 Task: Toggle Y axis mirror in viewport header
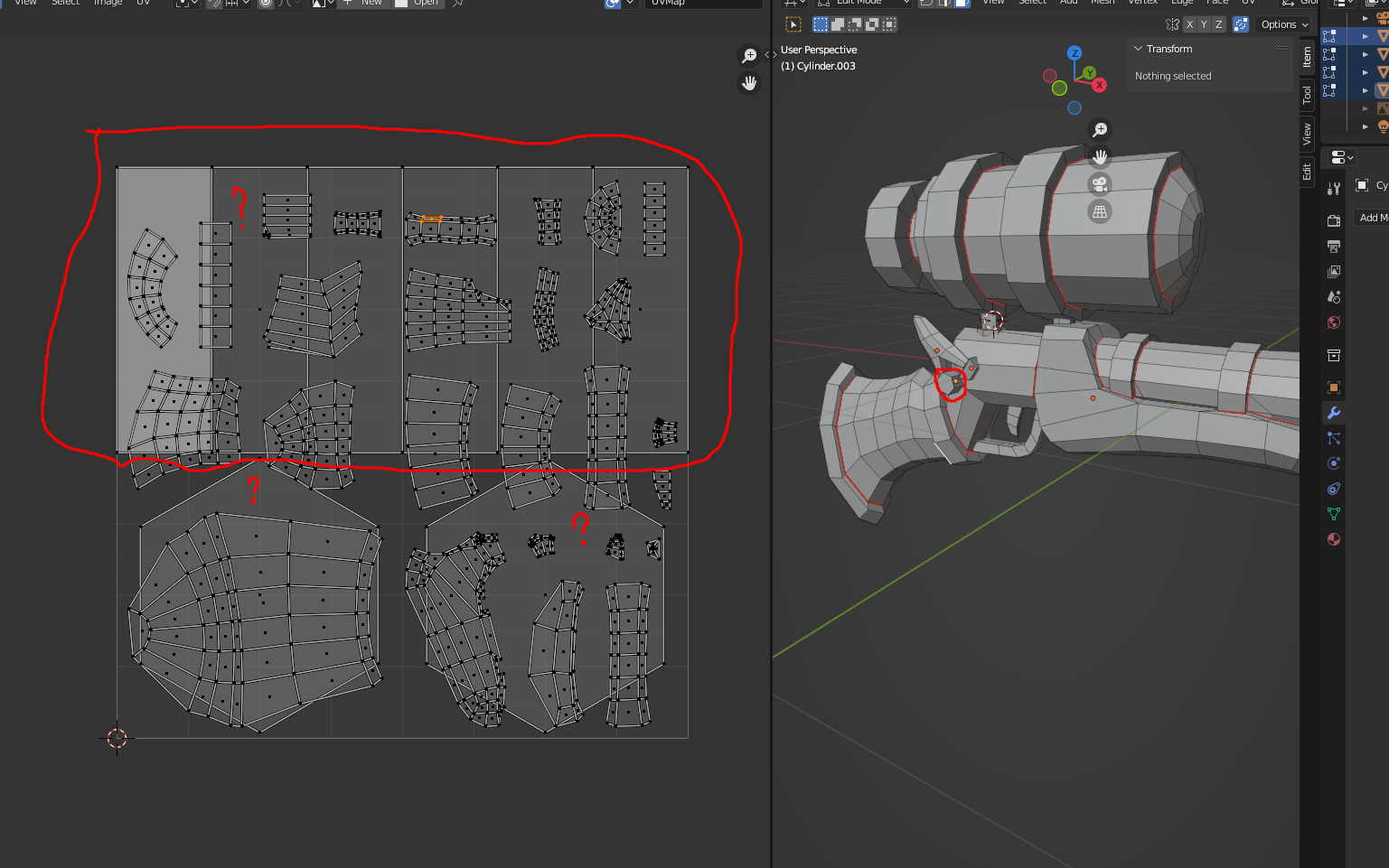click(1204, 24)
